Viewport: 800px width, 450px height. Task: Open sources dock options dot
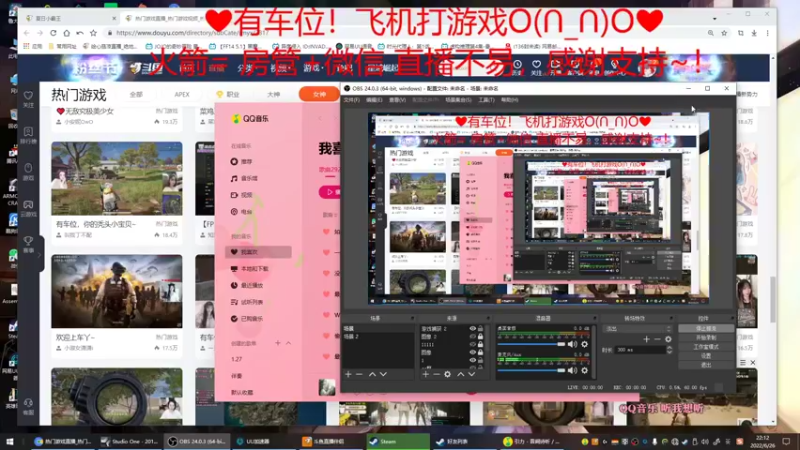click(x=489, y=318)
